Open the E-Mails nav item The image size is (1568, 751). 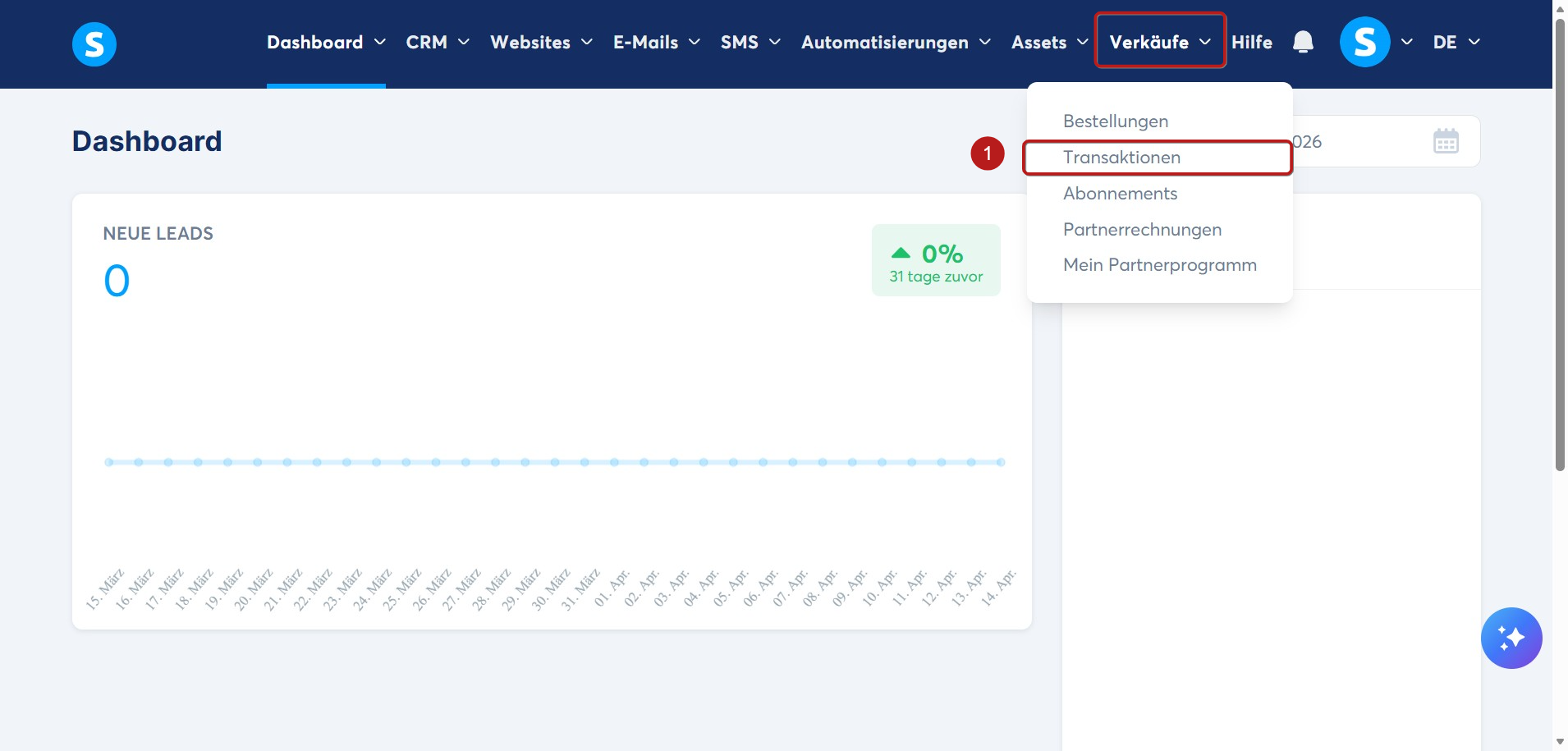pos(646,42)
